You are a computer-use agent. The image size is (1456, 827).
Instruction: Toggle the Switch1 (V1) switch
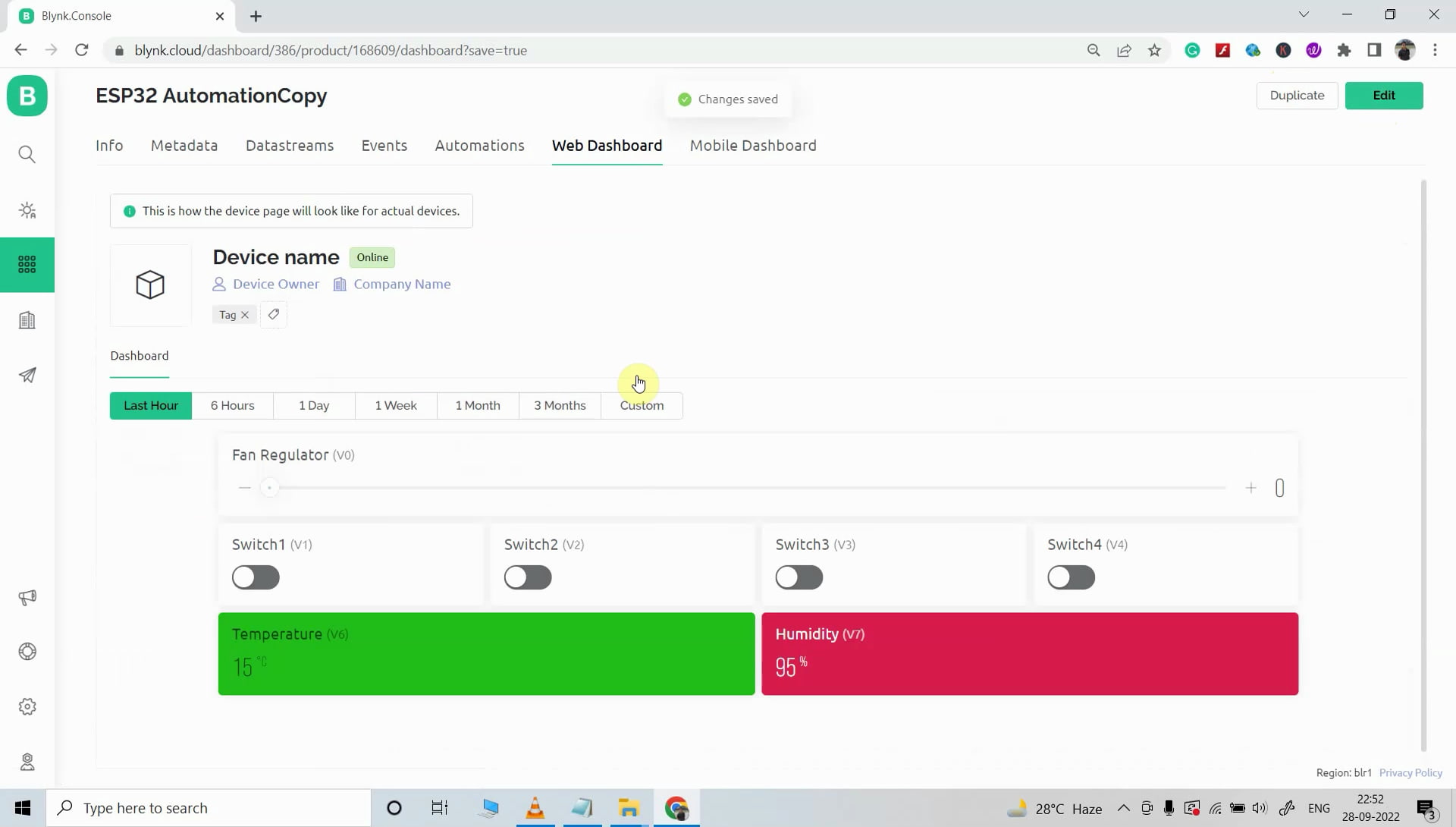point(256,577)
